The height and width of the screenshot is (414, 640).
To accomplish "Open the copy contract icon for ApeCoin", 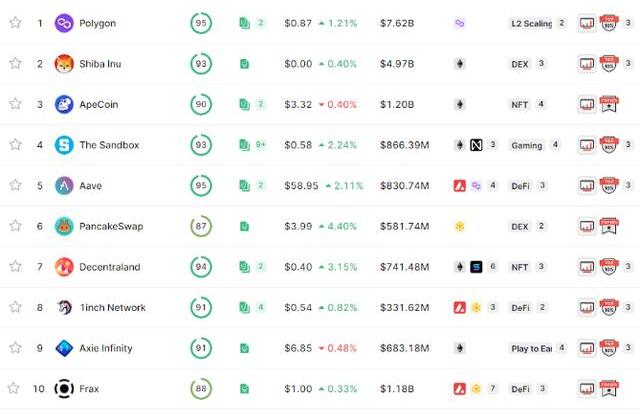I will coord(244,105).
